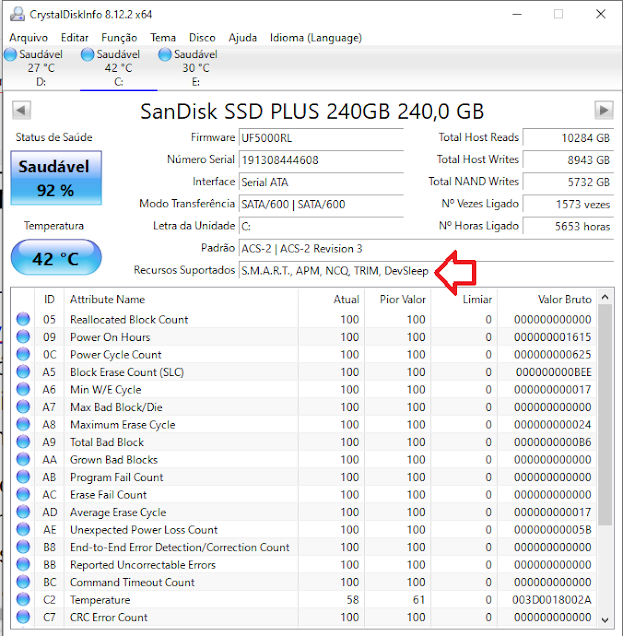The image size is (623, 636).
Task: Click the Limiar column header
Action: 464,299
